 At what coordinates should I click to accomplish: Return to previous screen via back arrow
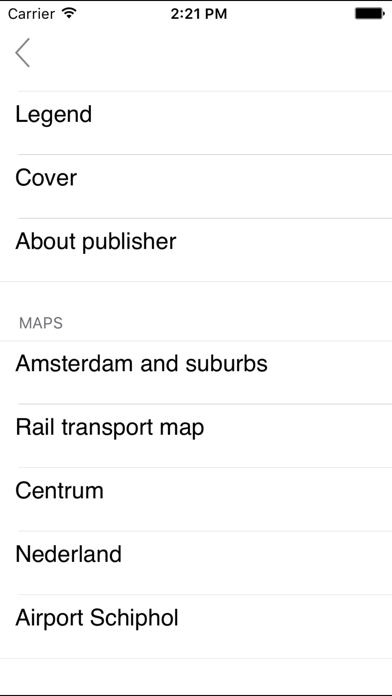(x=22, y=52)
